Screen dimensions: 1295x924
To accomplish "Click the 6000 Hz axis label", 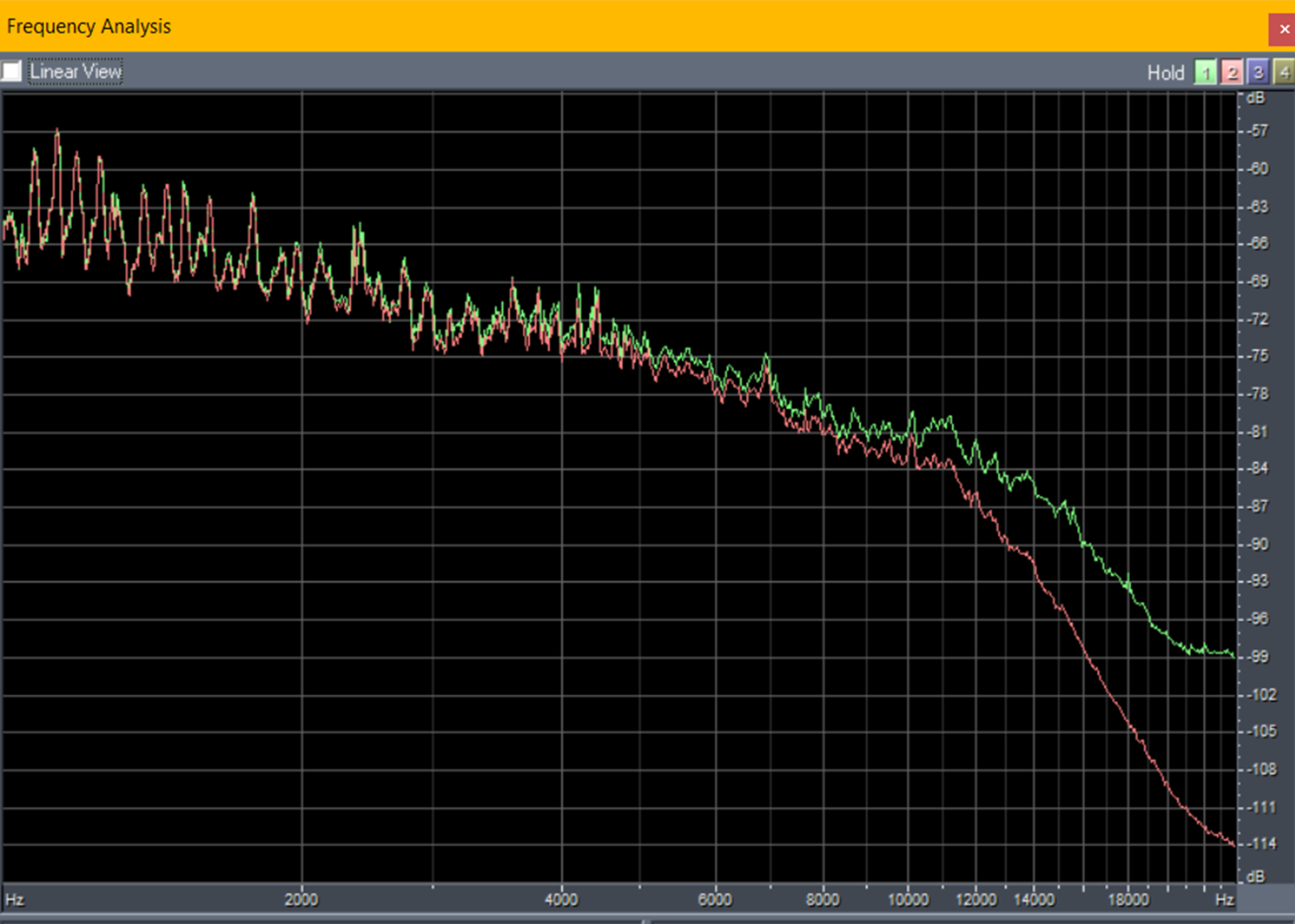I will click(x=715, y=899).
